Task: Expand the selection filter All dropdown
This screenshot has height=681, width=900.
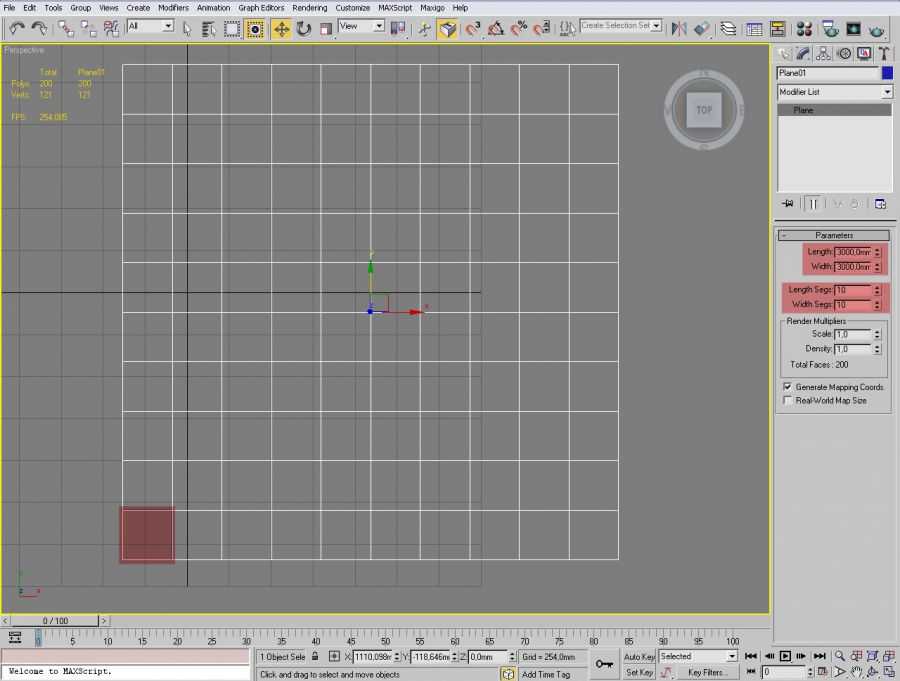Action: pyautogui.click(x=167, y=26)
